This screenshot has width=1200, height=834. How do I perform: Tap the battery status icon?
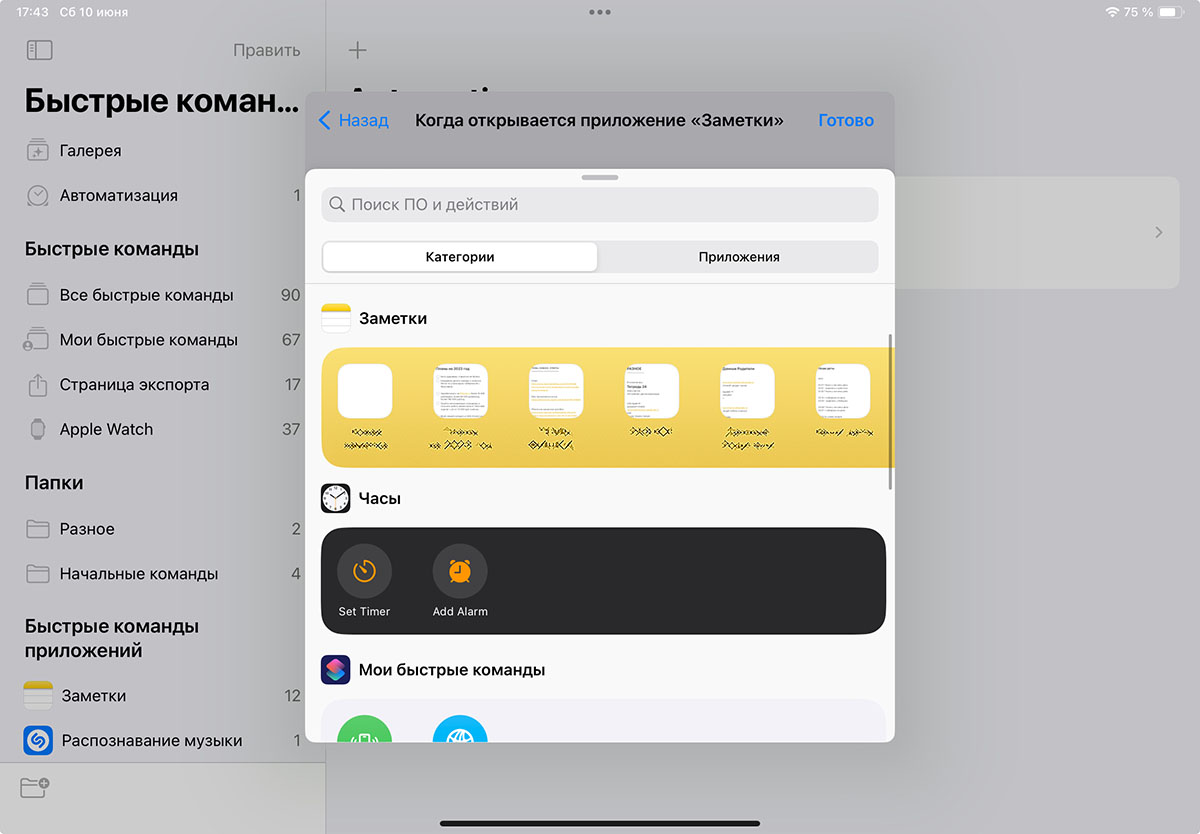[1171, 12]
